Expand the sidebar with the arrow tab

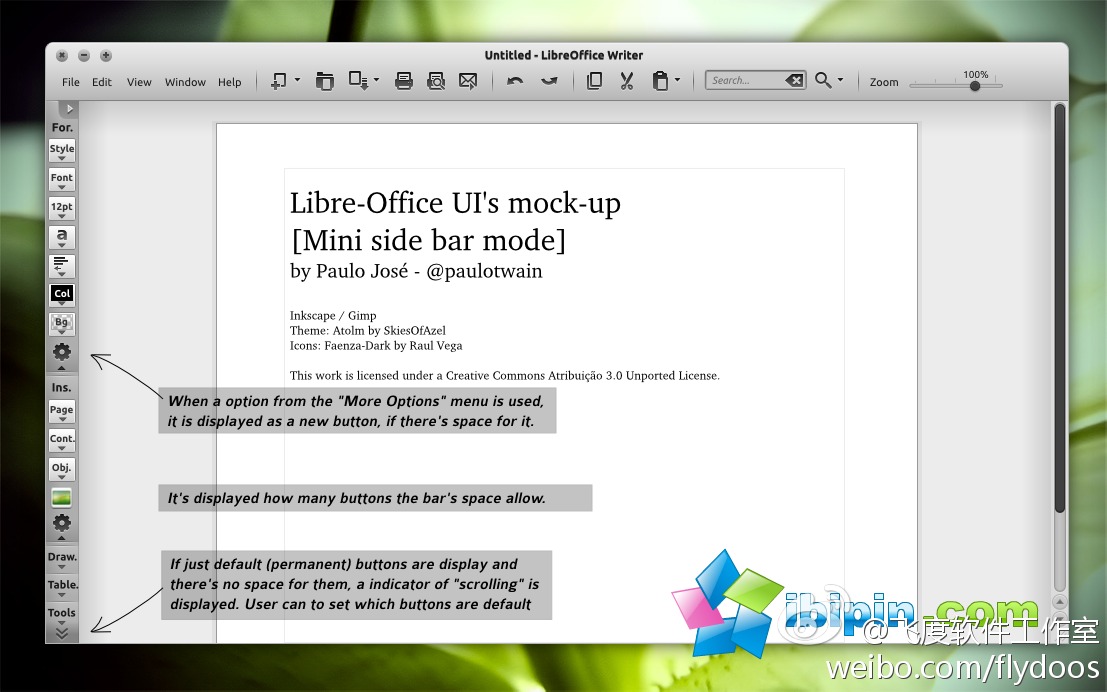click(68, 109)
